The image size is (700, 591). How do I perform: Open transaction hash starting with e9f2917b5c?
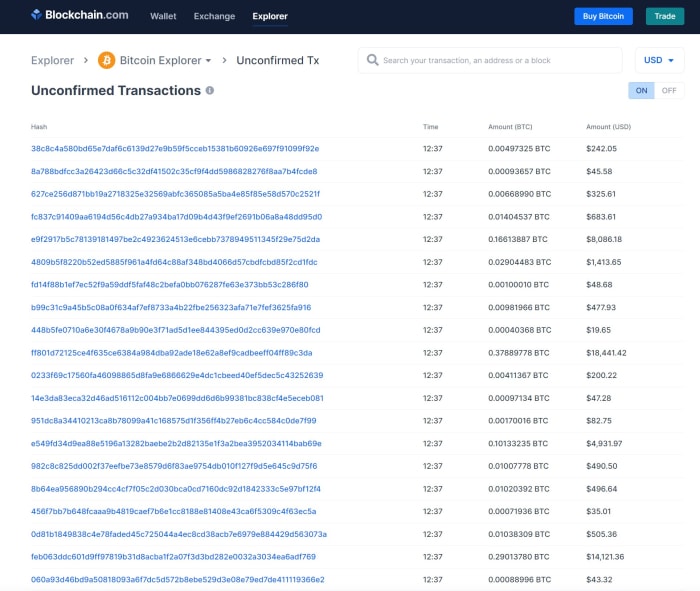coord(175,239)
